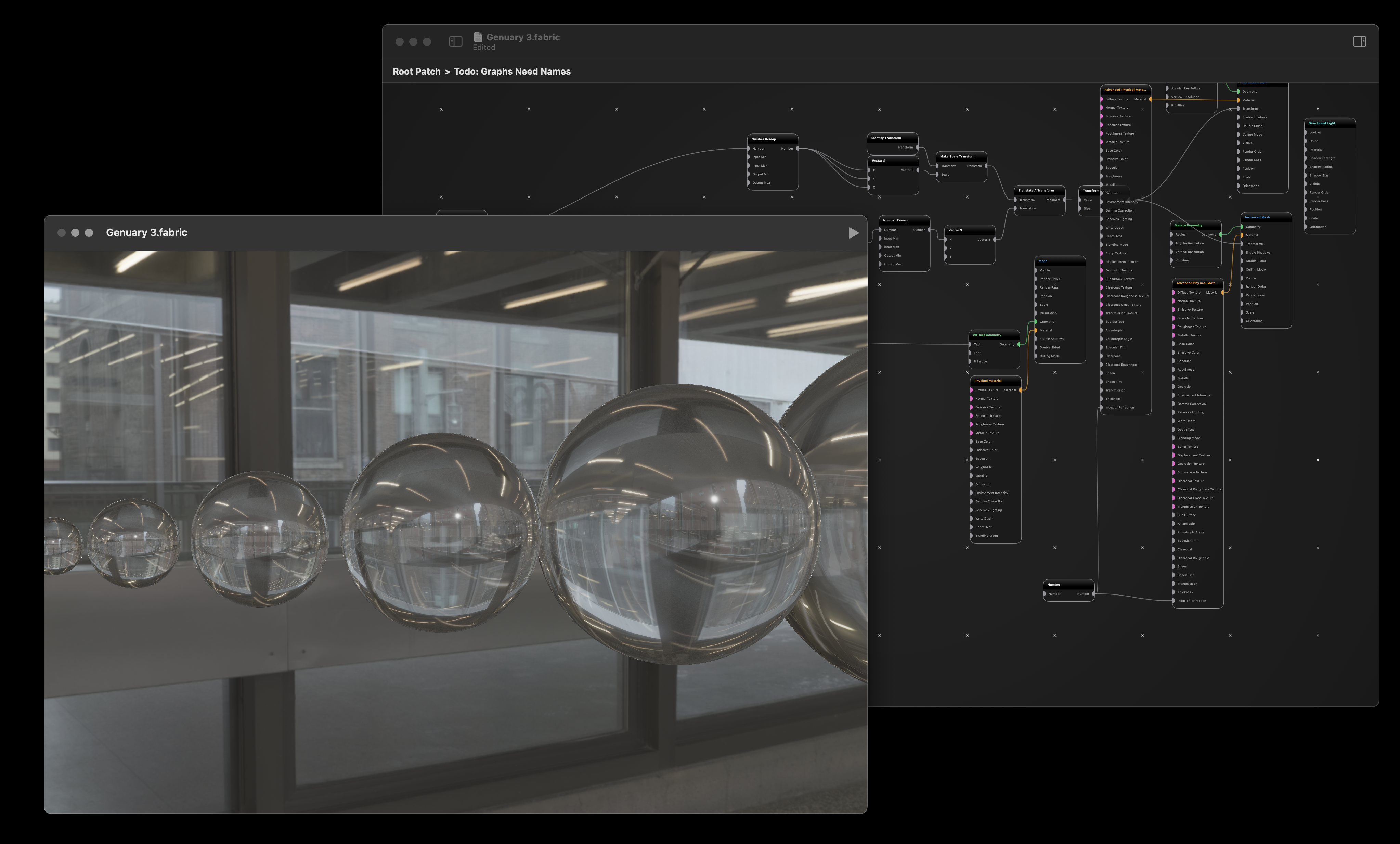Screen dimensions: 1400x844
Task: Open the inspector panel via top-right panel icon
Action: 1360,41
